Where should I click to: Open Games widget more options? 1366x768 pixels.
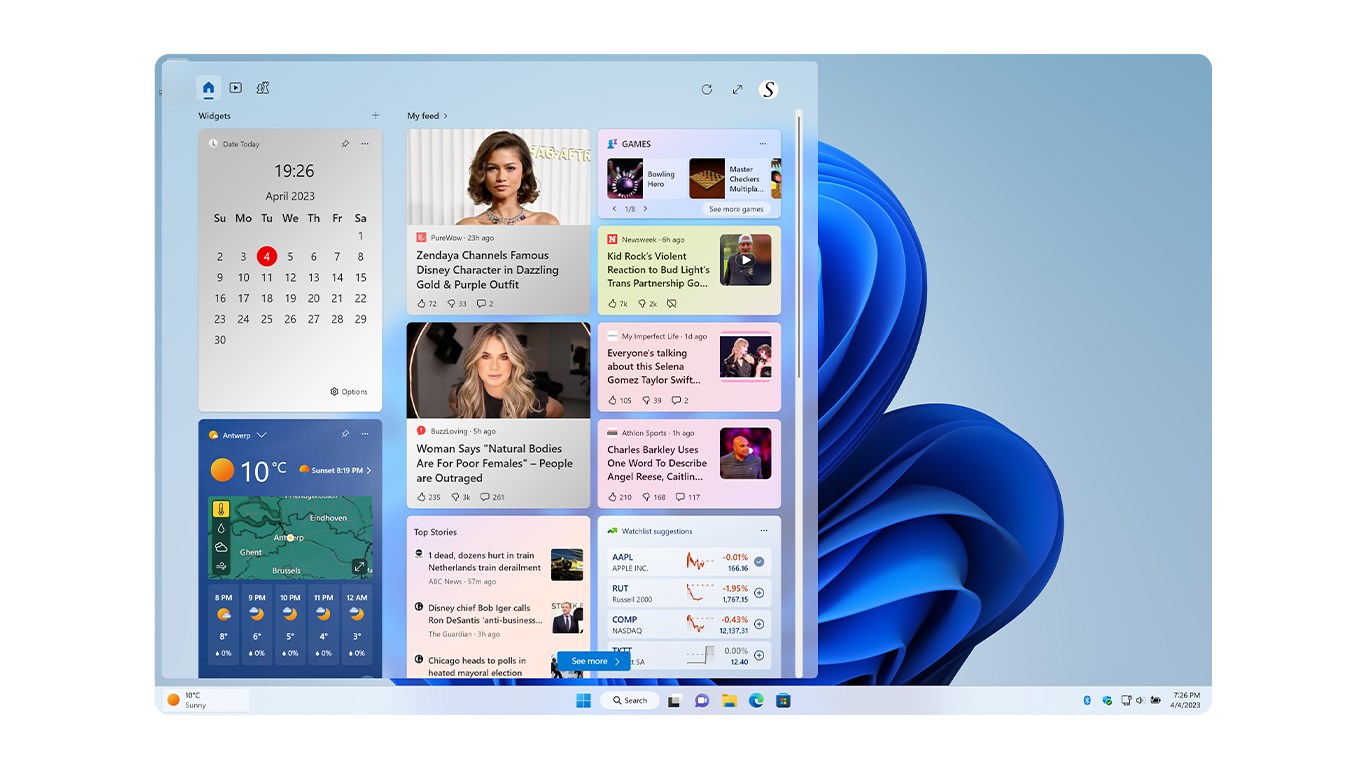(763, 143)
